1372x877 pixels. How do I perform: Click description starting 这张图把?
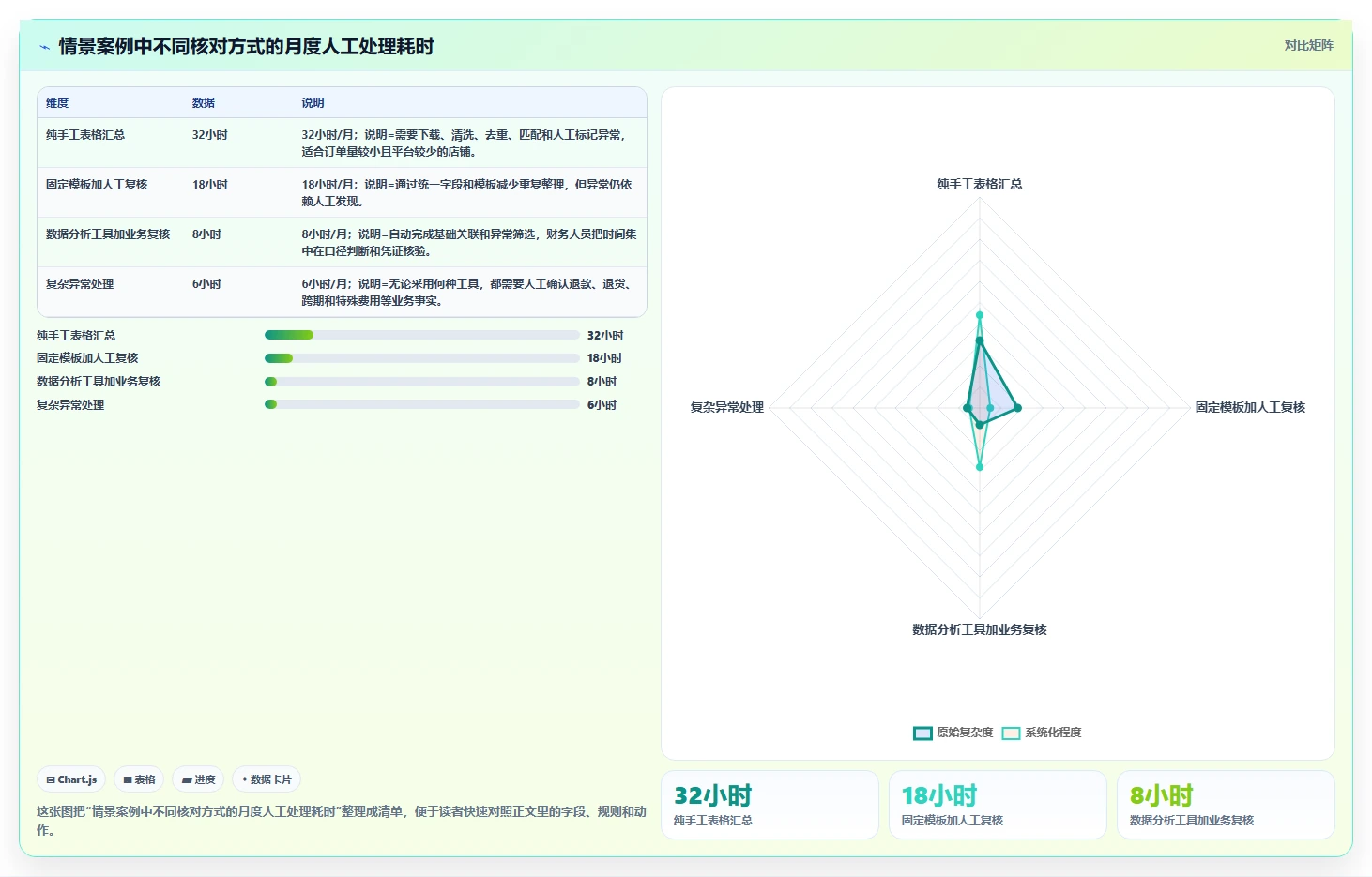pyautogui.click(x=342, y=821)
